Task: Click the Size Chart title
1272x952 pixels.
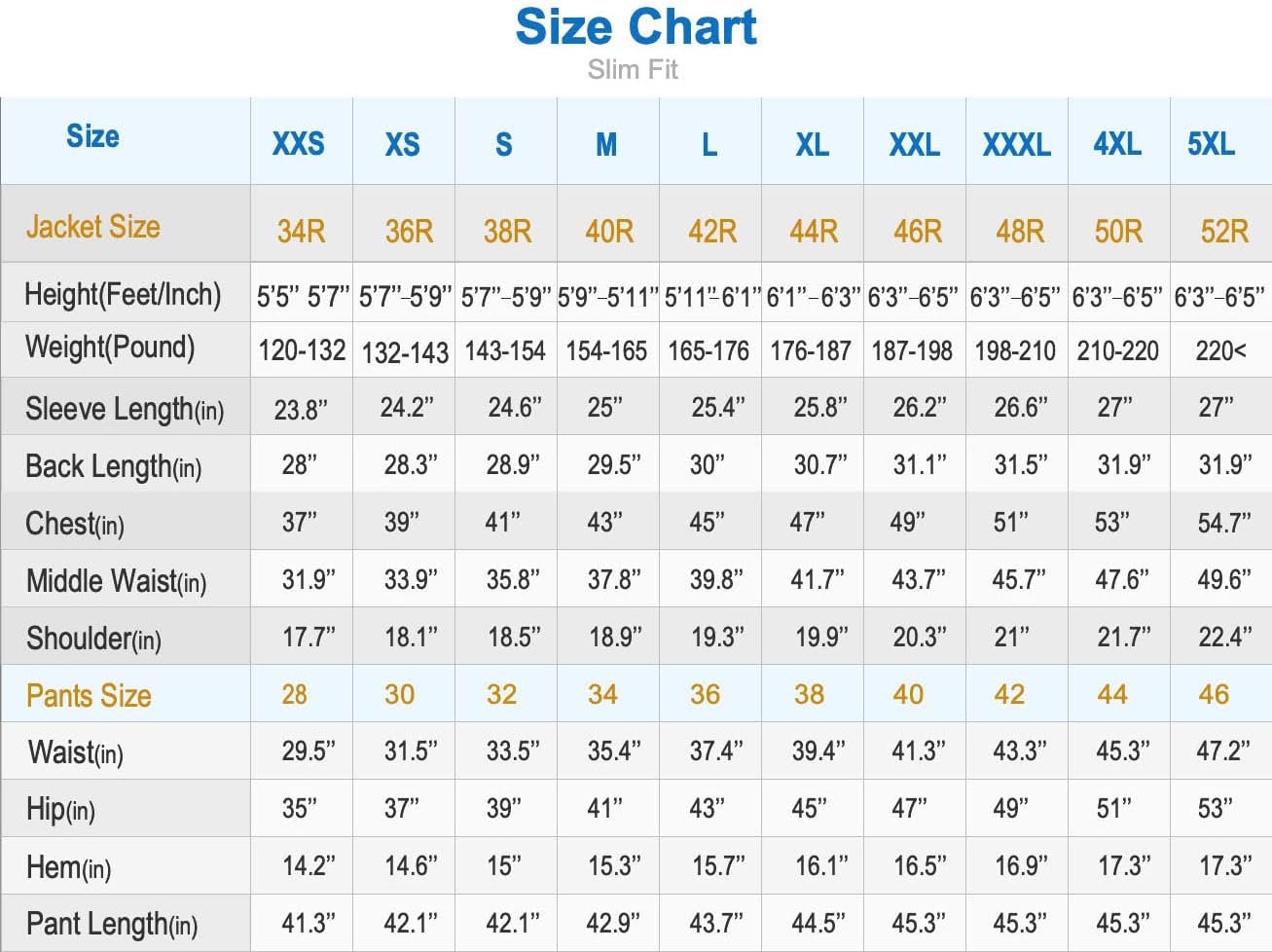Action: [636, 27]
